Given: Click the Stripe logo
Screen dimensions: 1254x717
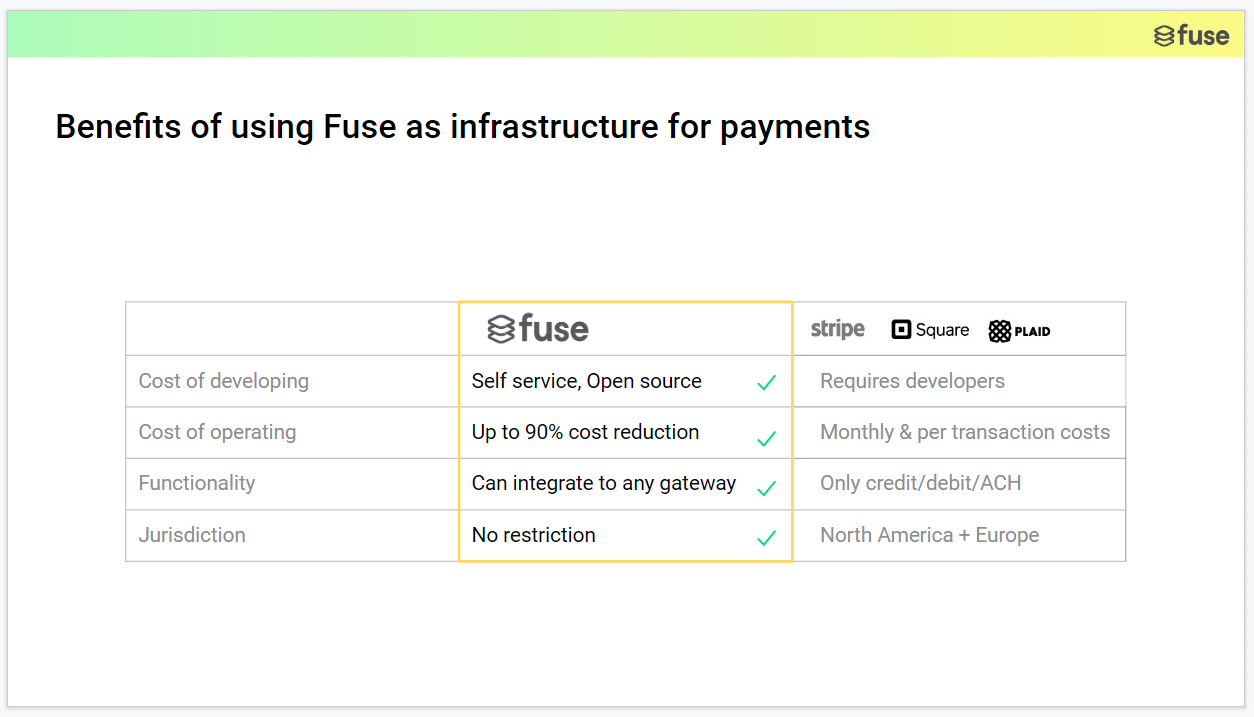Looking at the screenshot, I should [837, 329].
